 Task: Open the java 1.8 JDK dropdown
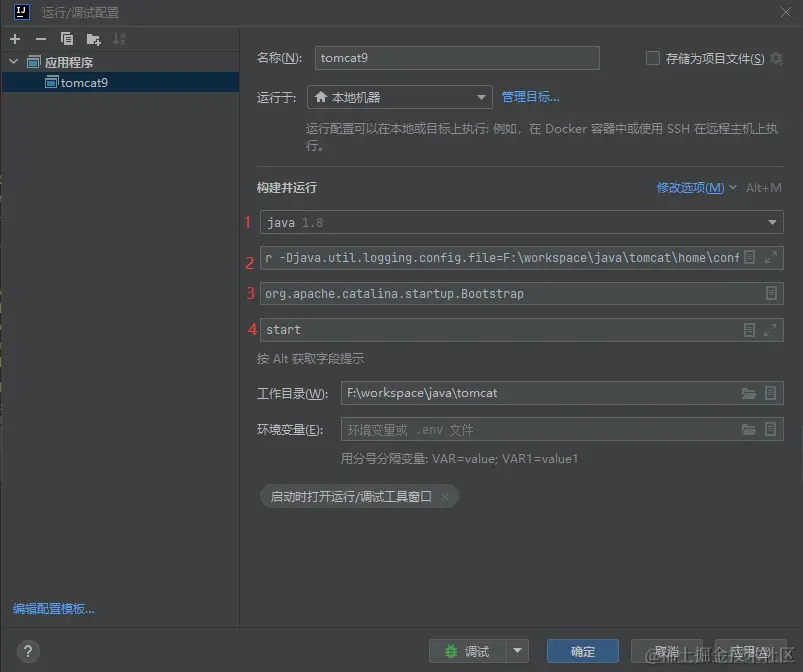(521, 222)
